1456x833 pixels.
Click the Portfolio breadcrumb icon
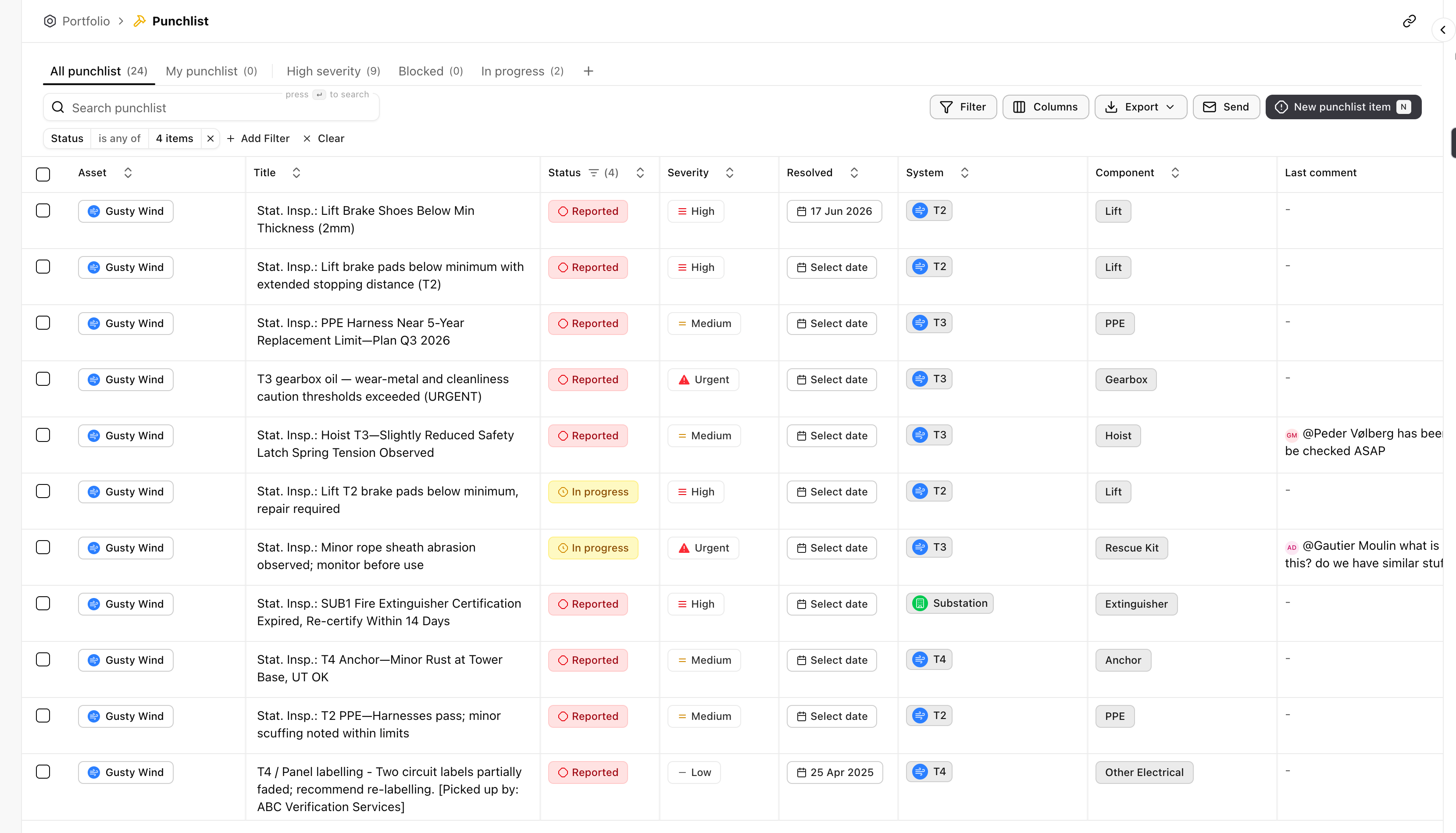[x=50, y=21]
